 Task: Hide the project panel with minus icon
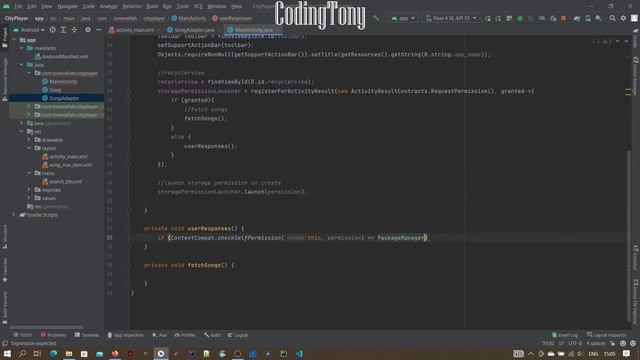[99, 30]
